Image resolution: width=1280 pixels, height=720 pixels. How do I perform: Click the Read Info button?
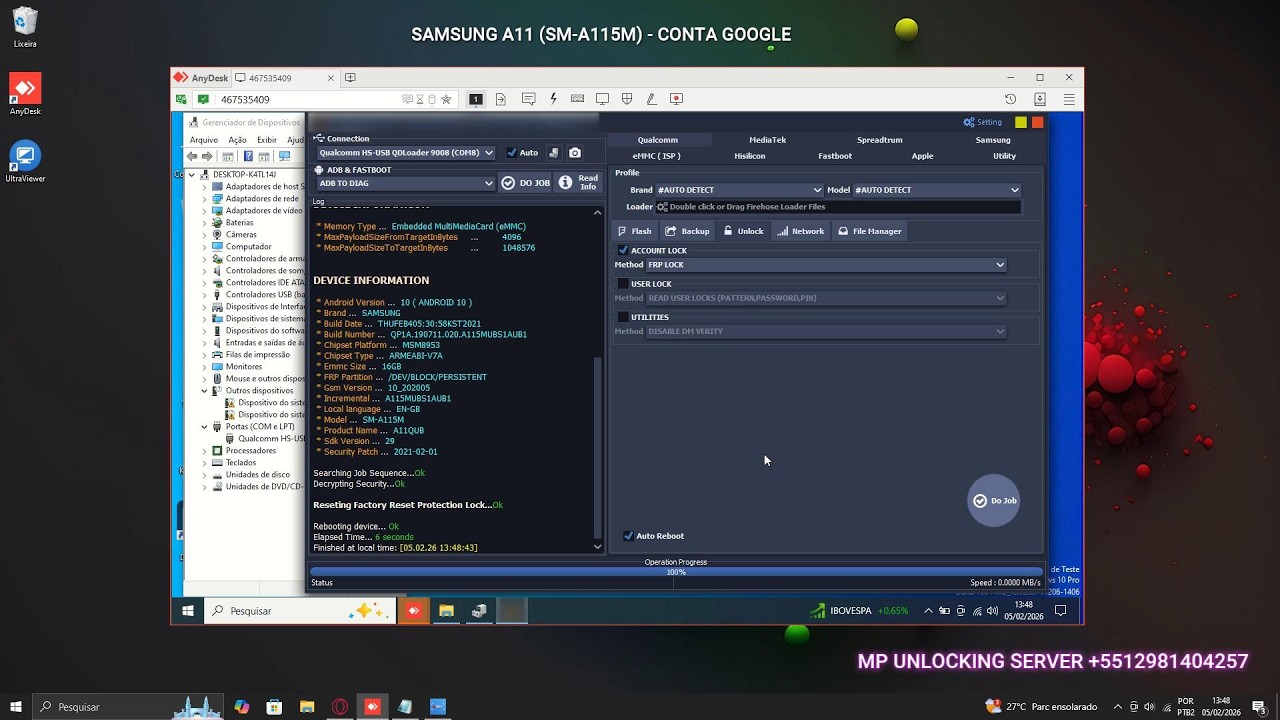[x=579, y=183]
